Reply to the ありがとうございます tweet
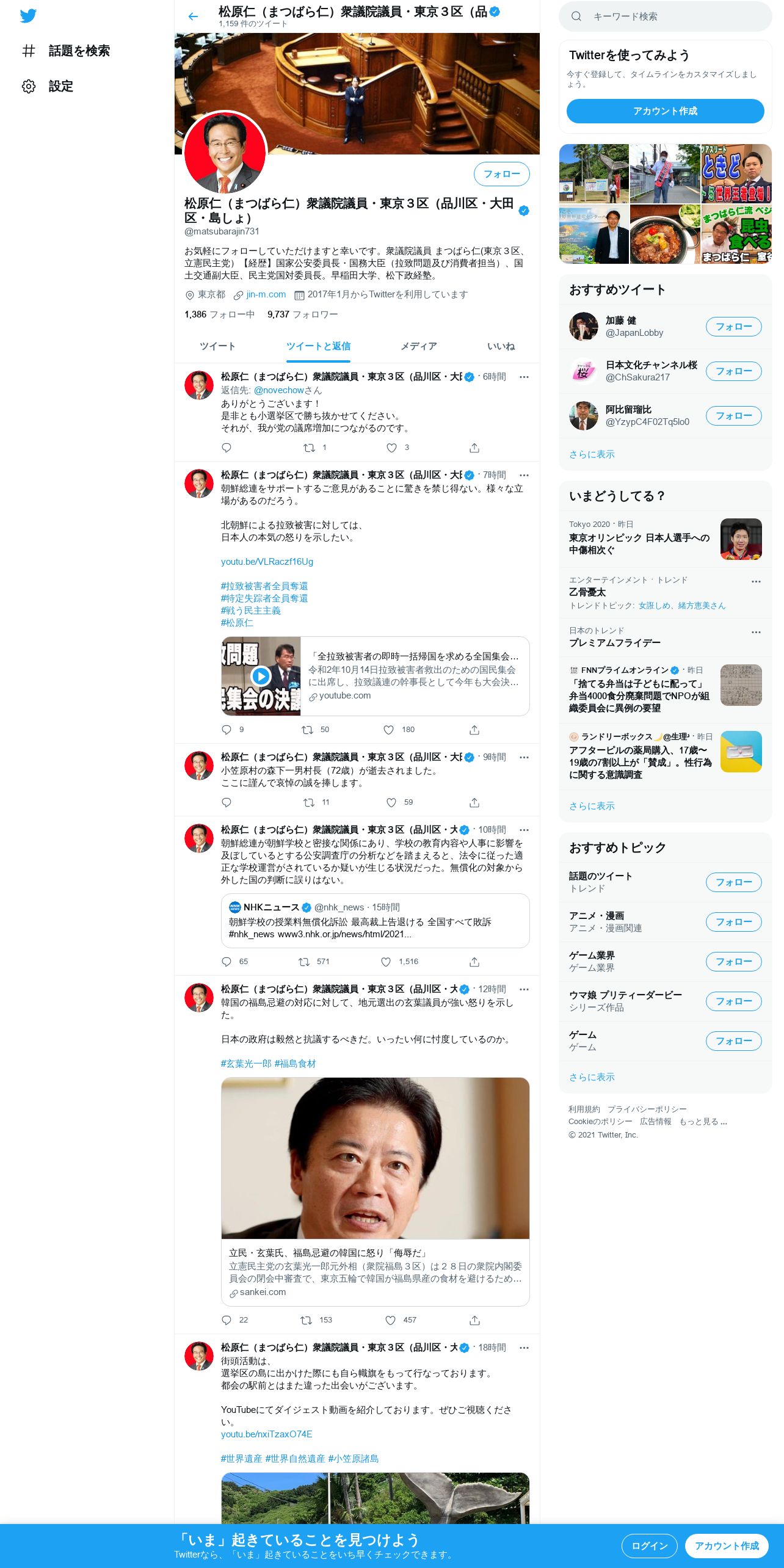This screenshot has width=784, height=1568. (x=227, y=448)
